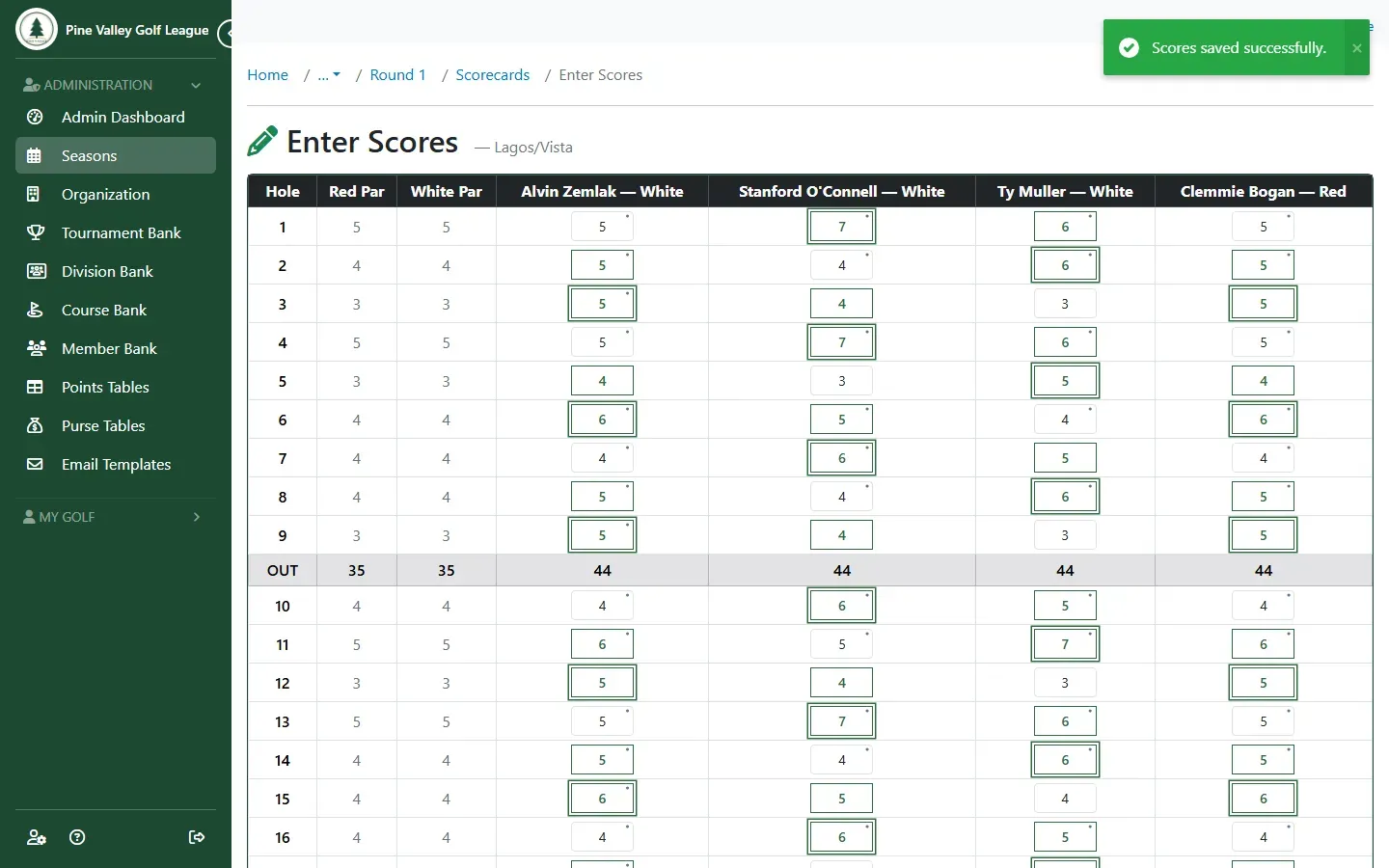Open Admin Dashboard from the sidebar
The height and width of the screenshot is (868, 1389).
point(116,117)
